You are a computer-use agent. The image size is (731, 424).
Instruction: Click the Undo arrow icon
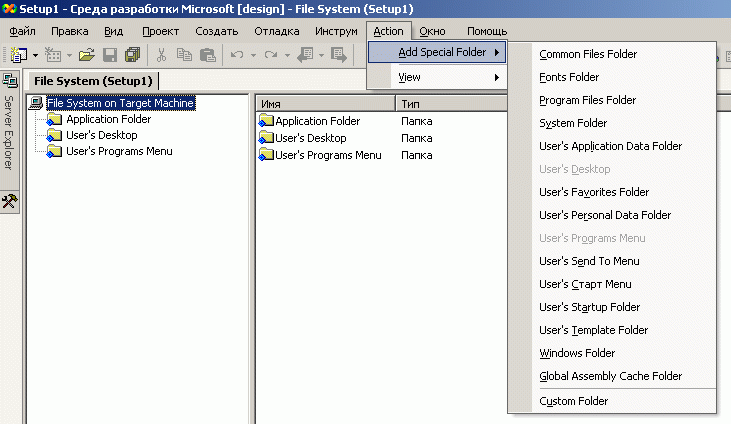point(237,55)
